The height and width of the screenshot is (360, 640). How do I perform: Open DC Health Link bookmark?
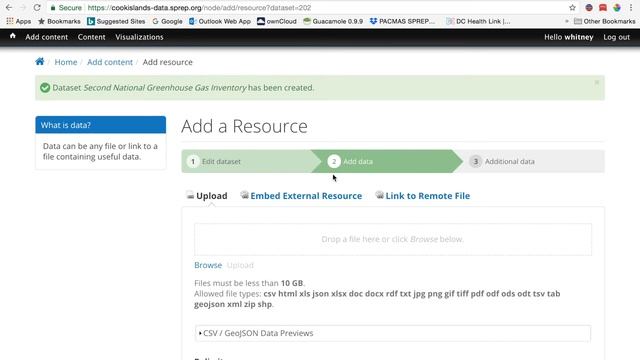(478, 21)
